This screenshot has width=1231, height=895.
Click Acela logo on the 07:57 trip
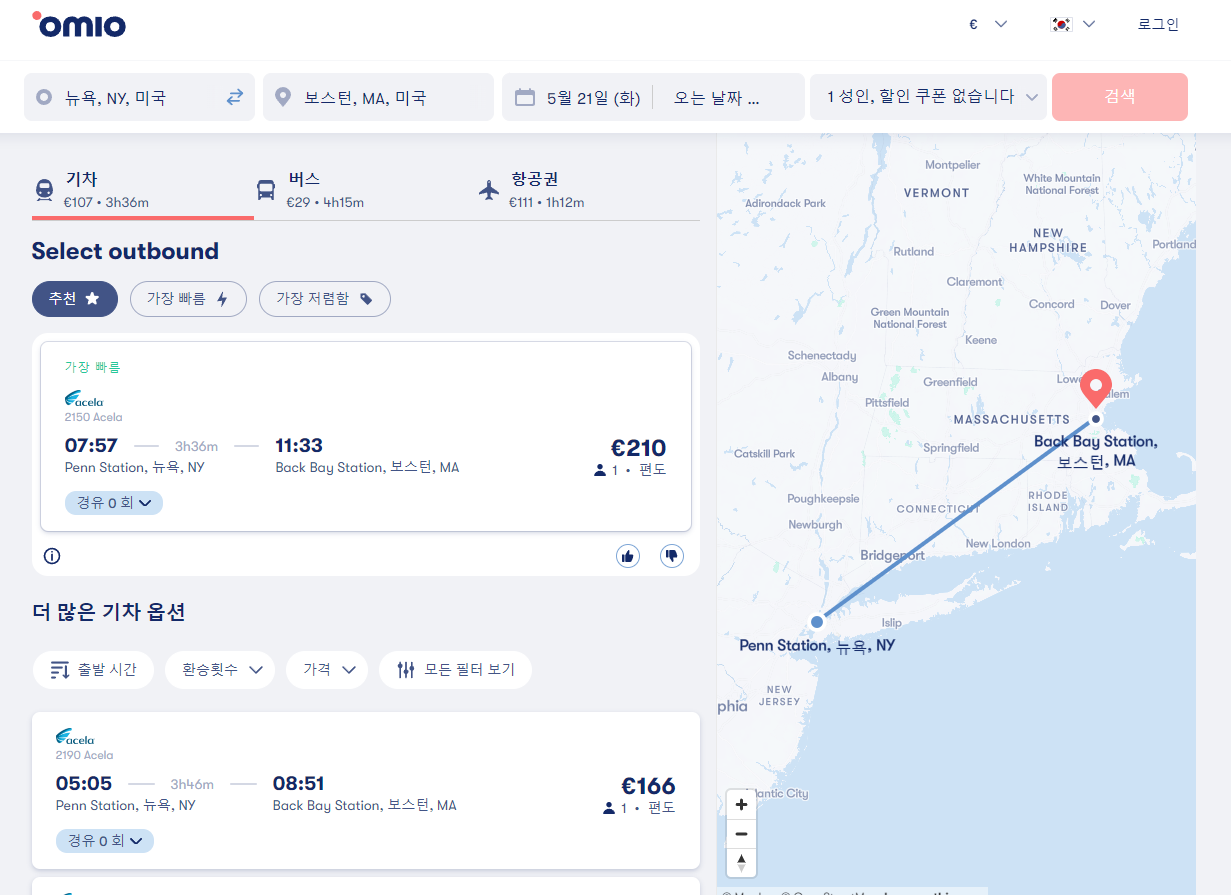84,399
